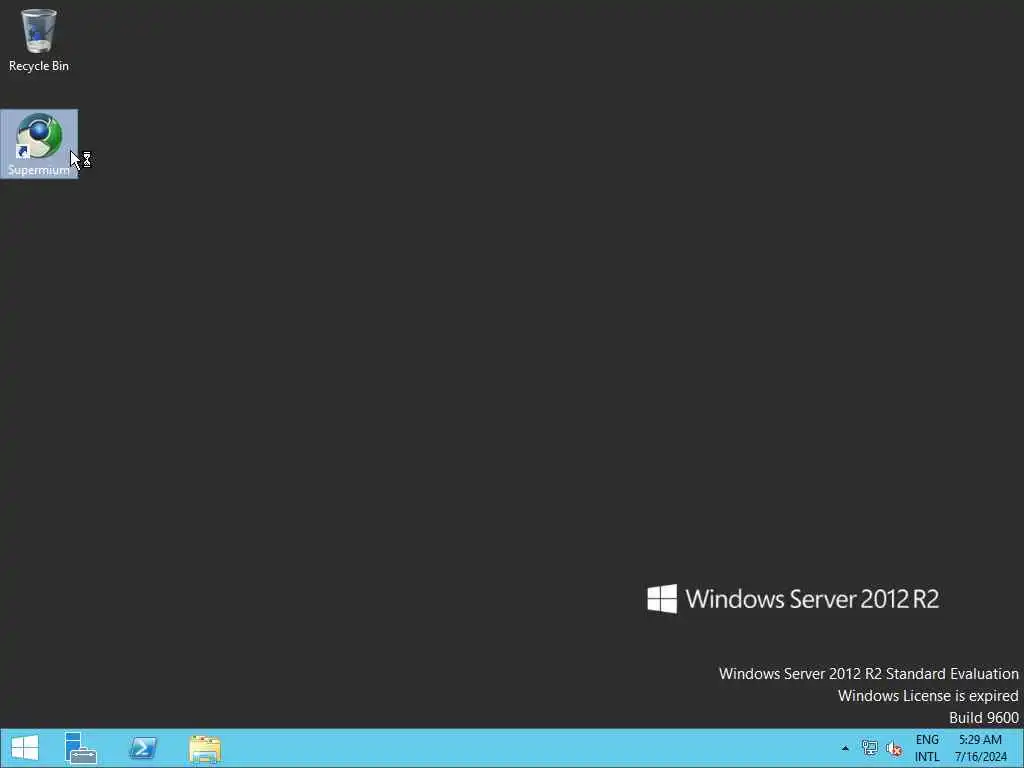This screenshot has width=1024, height=768.
Task: Click the network status tray icon
Action: [x=869, y=748]
